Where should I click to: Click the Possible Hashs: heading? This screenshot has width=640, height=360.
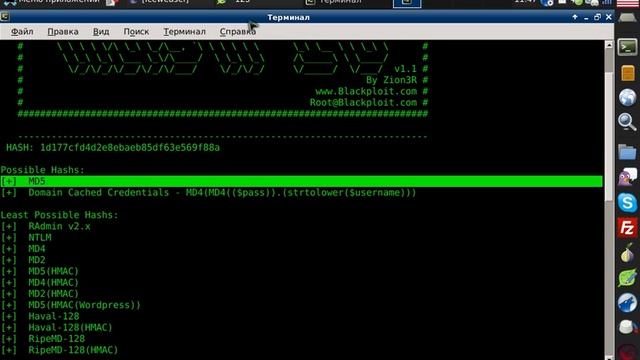point(42,170)
